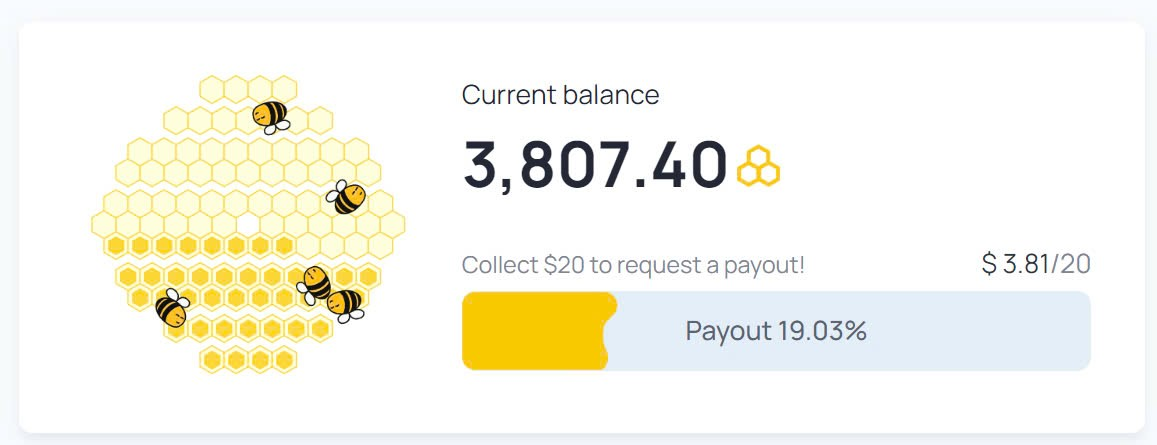The height and width of the screenshot is (445, 1157).
Task: Click the unfilled blue portion of payout bar
Action: 849,331
